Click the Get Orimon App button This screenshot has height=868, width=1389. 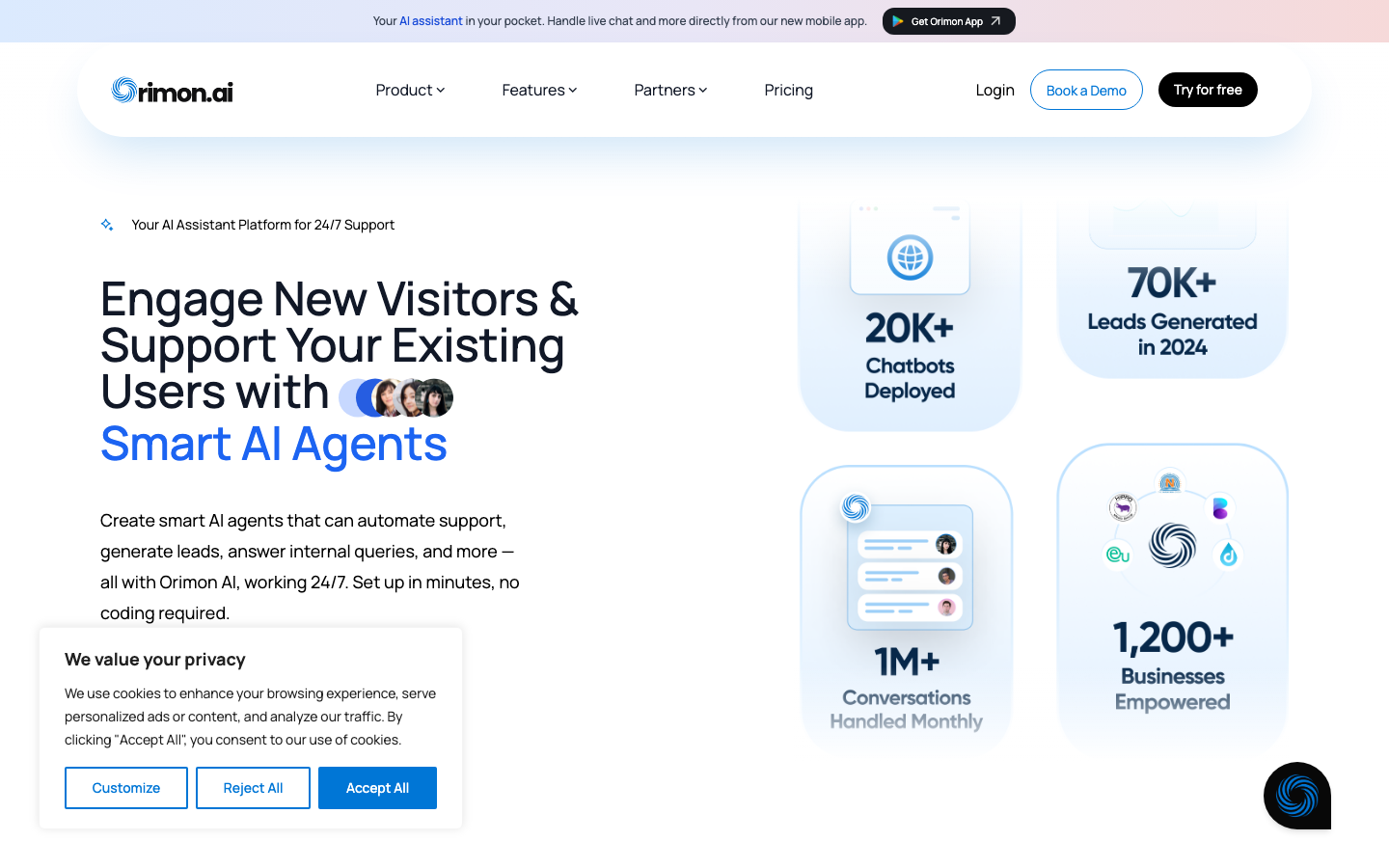click(x=948, y=21)
